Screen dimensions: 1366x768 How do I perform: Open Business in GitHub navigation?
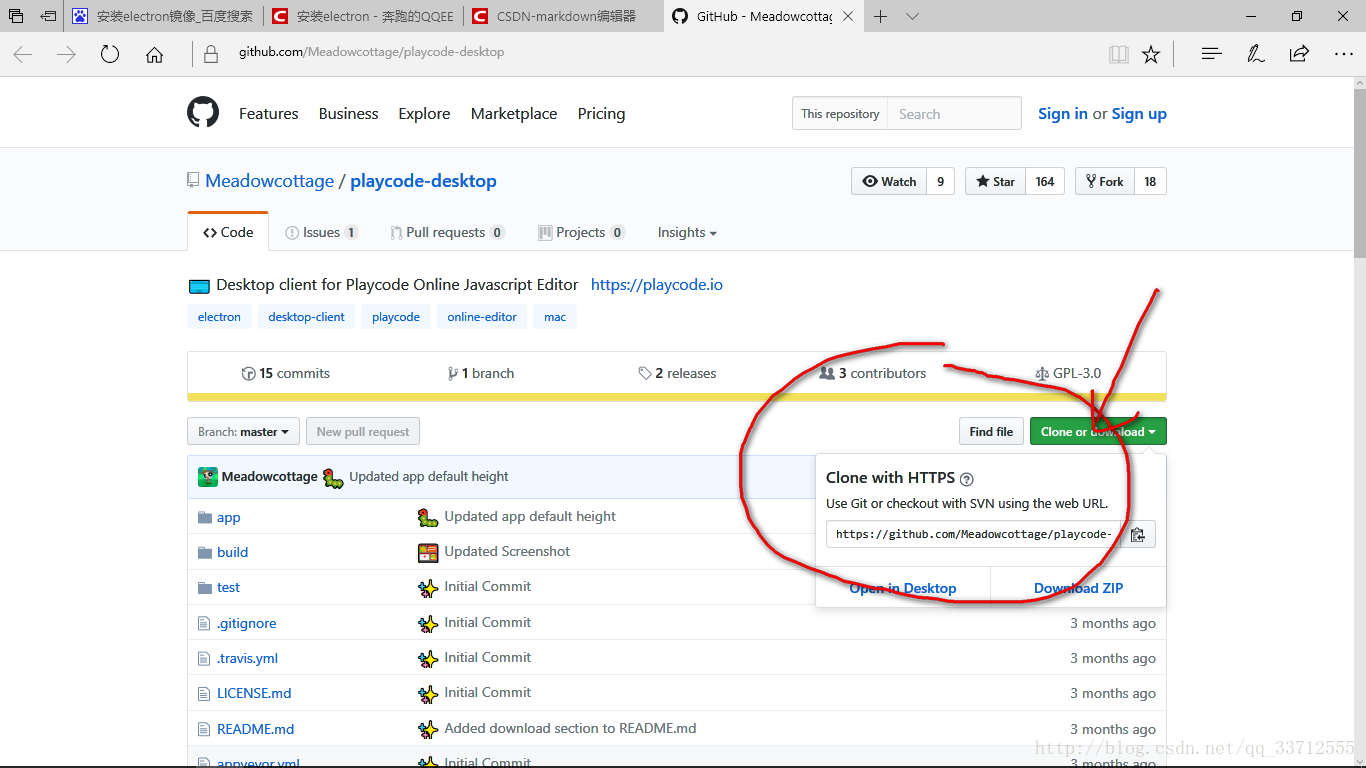coord(348,114)
